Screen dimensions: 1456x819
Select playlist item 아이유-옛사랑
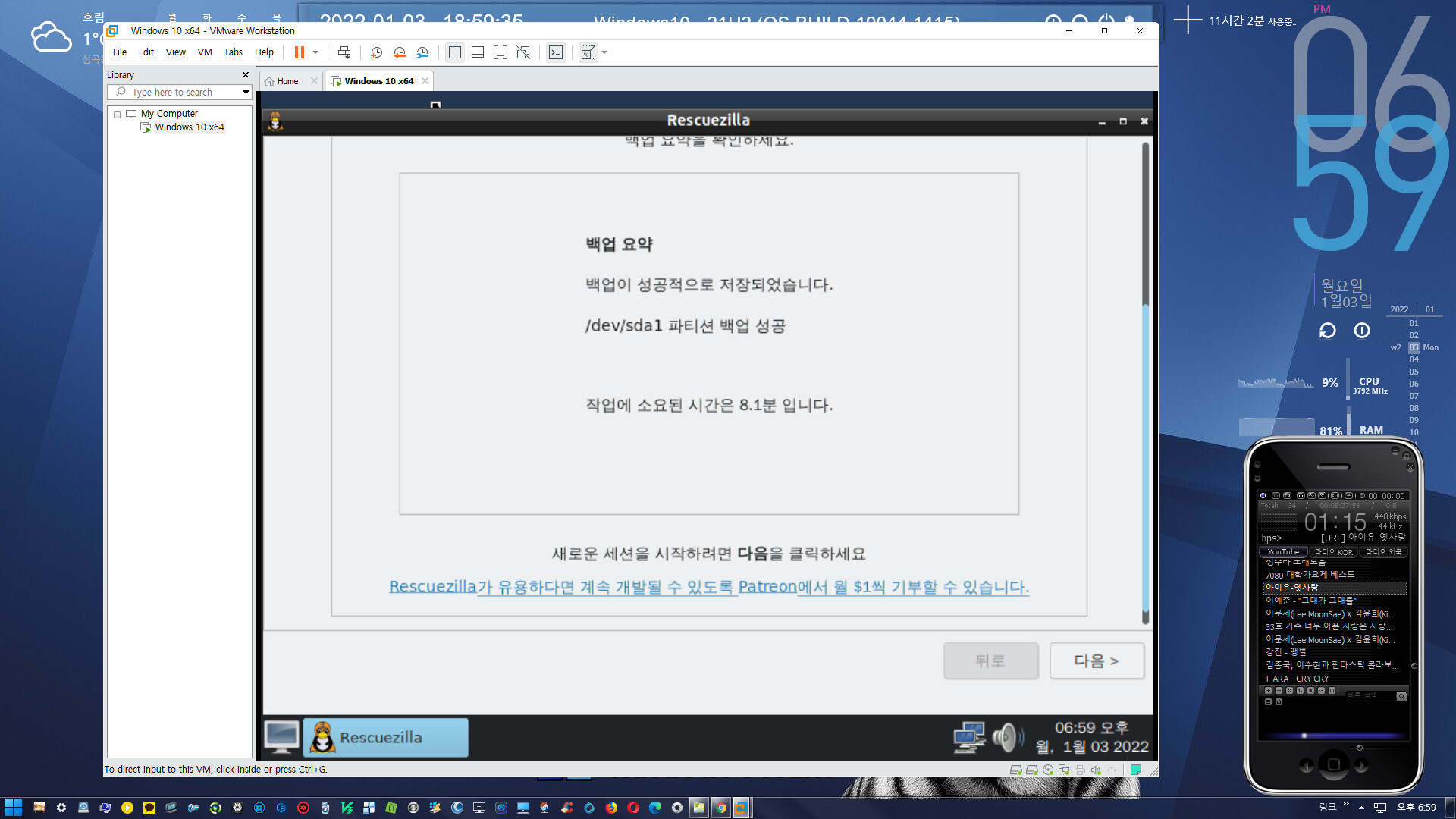click(x=1335, y=588)
